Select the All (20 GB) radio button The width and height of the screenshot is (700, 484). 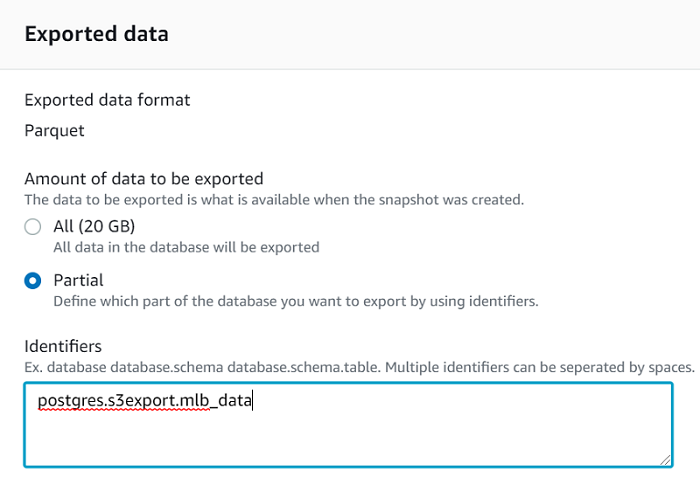[x=33, y=227]
